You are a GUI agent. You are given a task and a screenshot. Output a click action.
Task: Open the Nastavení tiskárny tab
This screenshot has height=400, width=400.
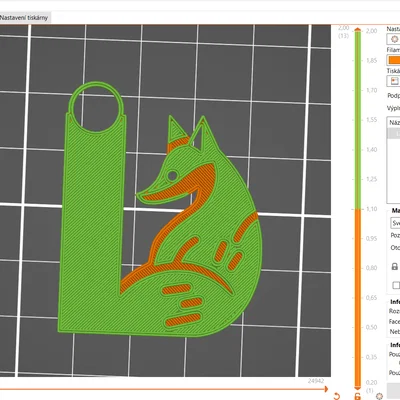coord(24,17)
